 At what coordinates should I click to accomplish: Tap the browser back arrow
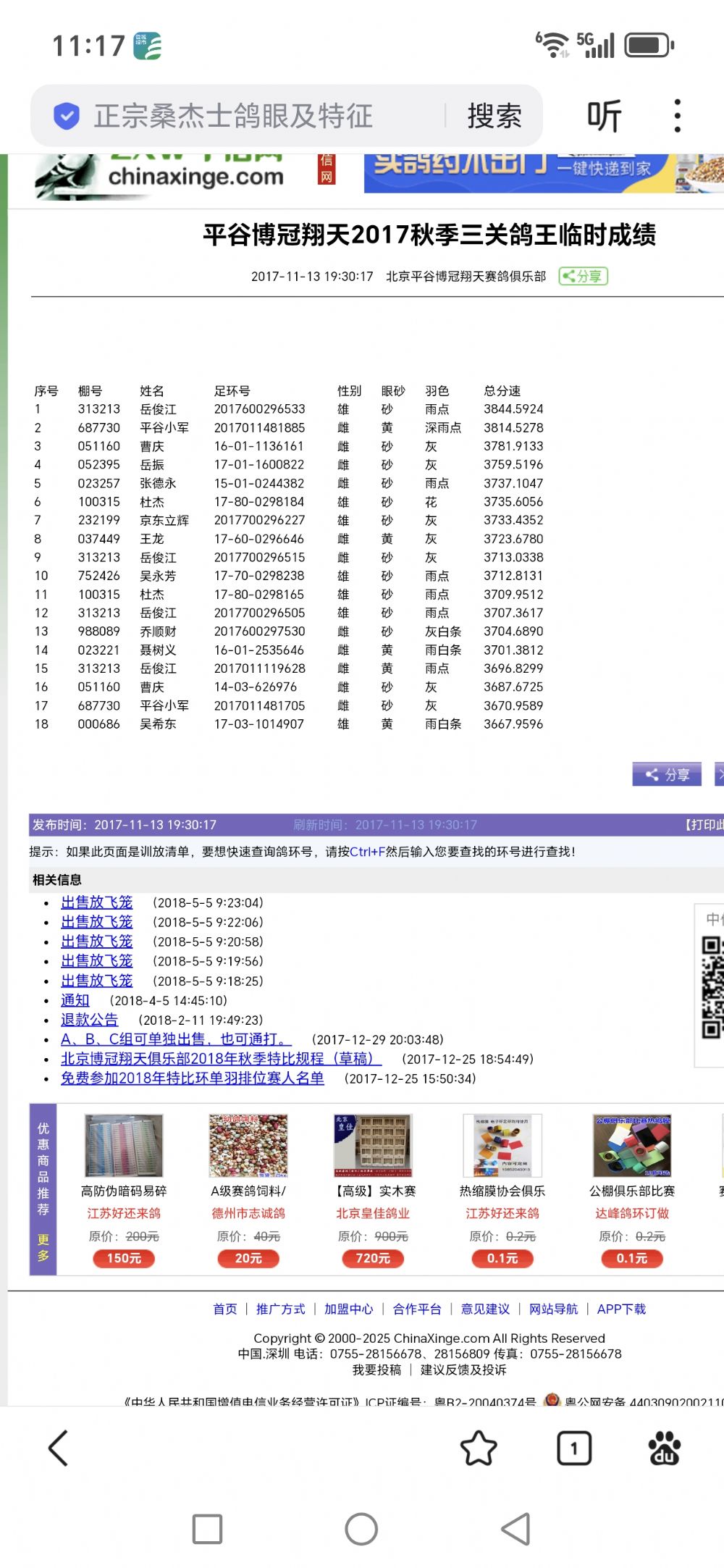click(58, 1448)
